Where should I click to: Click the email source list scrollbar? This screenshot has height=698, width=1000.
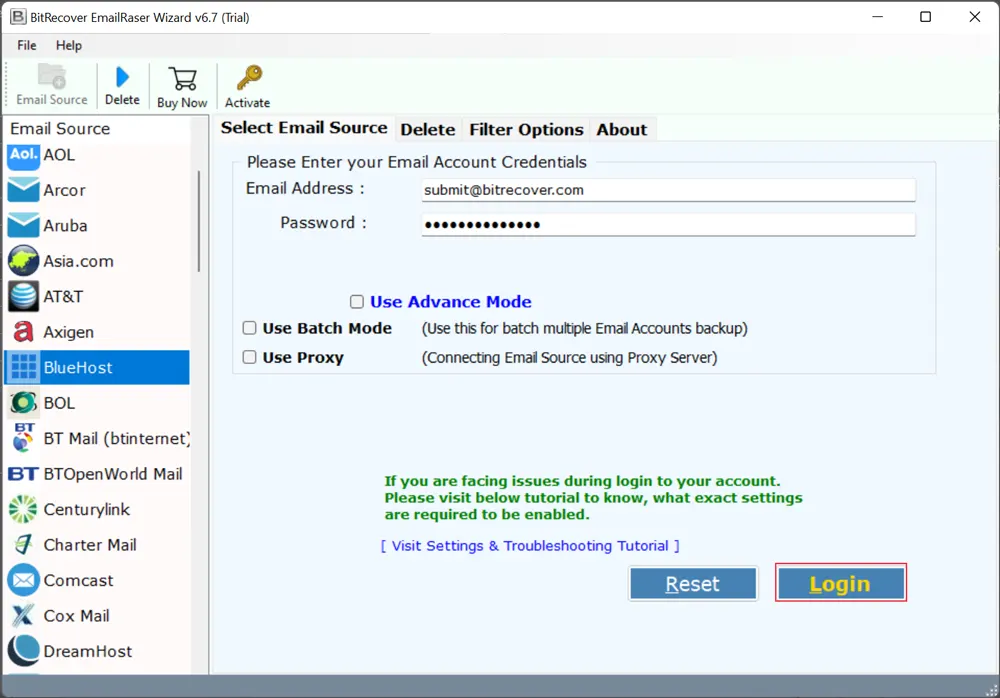[199, 221]
